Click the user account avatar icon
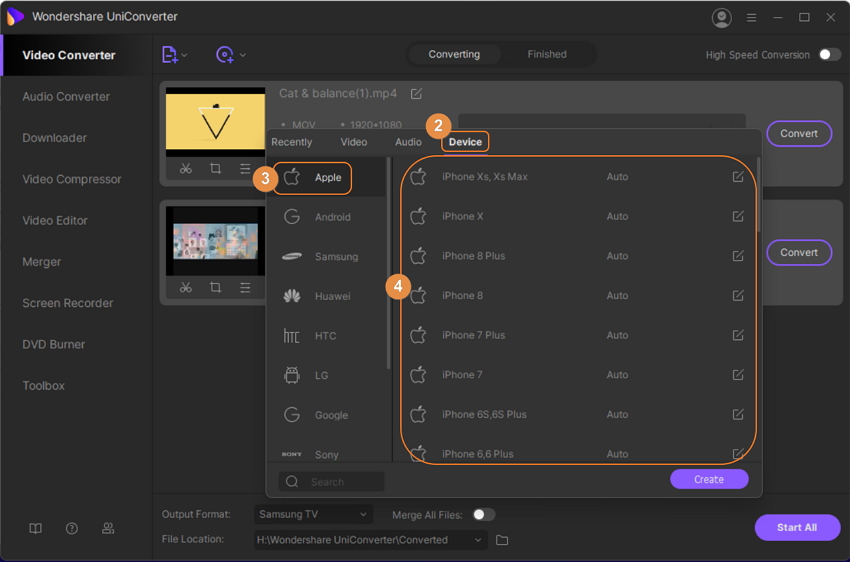850x562 pixels. point(721,17)
